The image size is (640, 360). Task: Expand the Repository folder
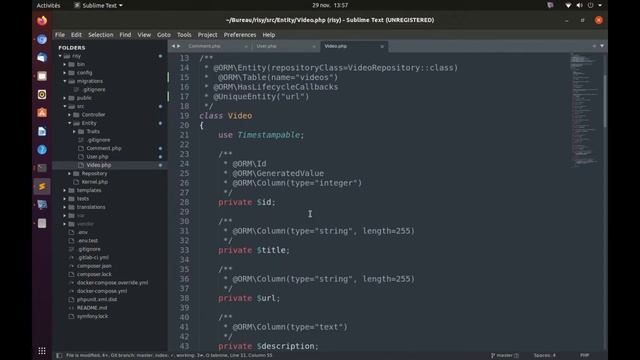(69, 173)
